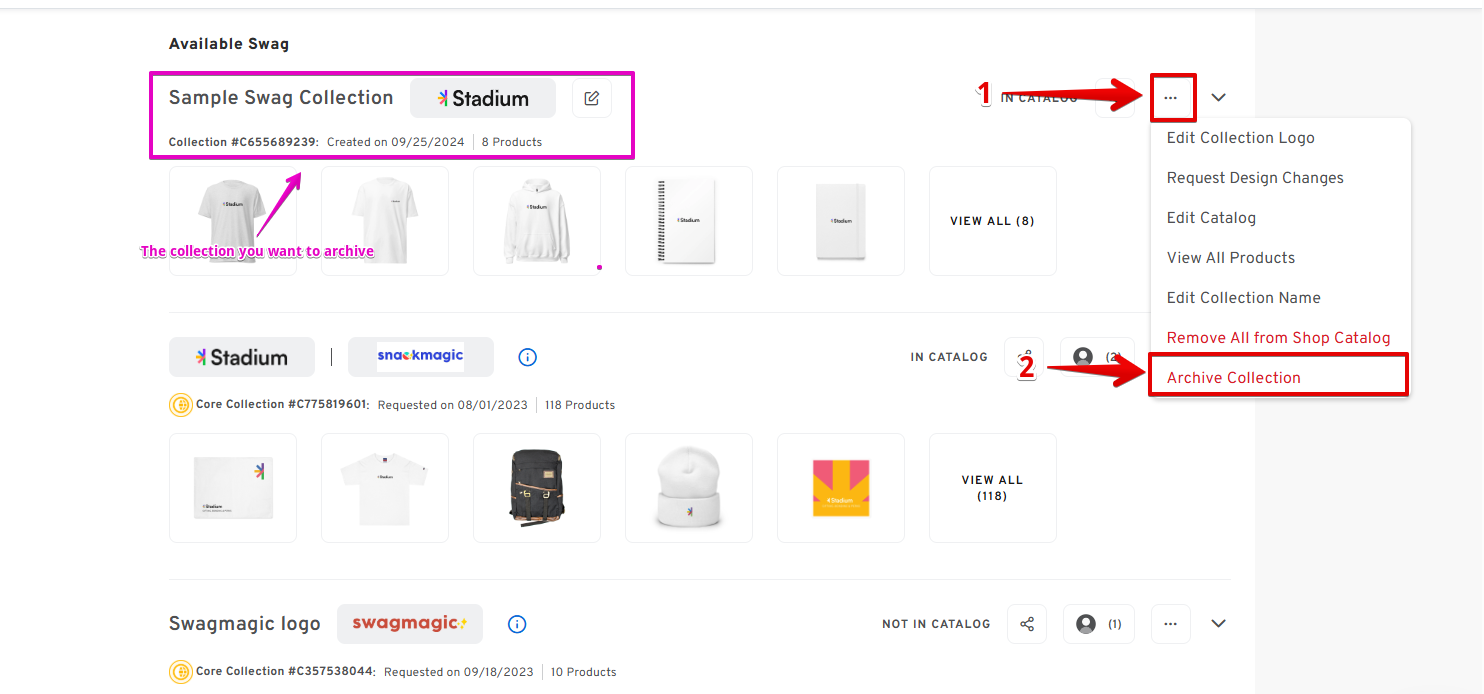Open the users button showing (1)

[1098, 624]
